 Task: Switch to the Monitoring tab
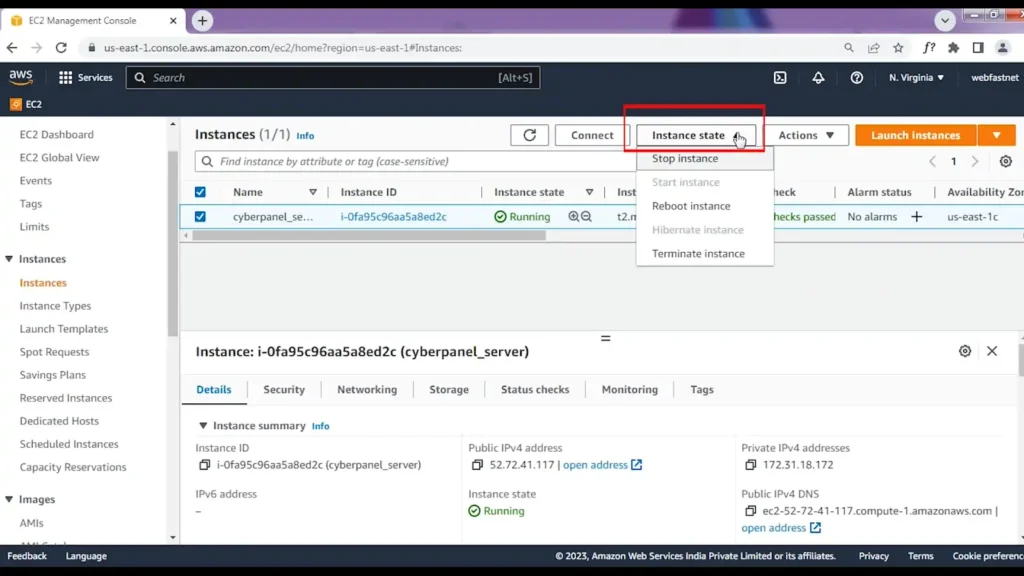click(630, 389)
